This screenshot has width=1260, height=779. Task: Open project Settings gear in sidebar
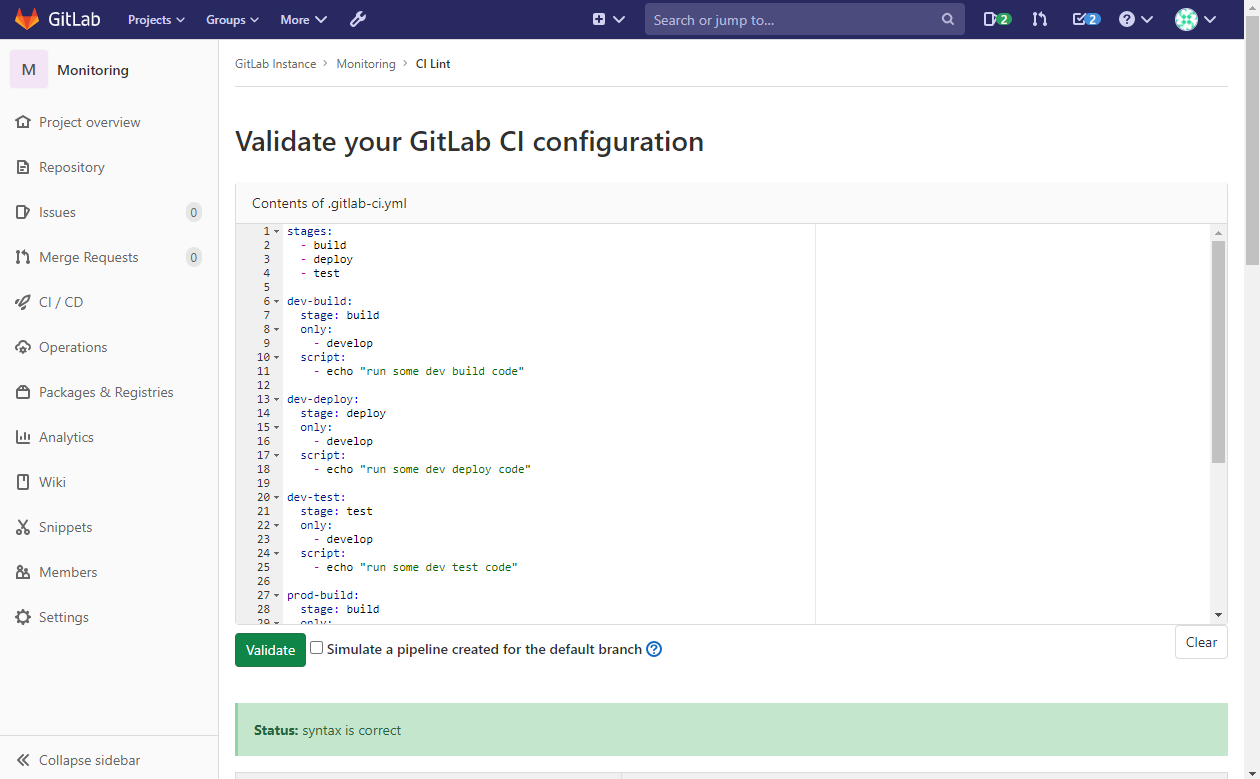pos(63,616)
